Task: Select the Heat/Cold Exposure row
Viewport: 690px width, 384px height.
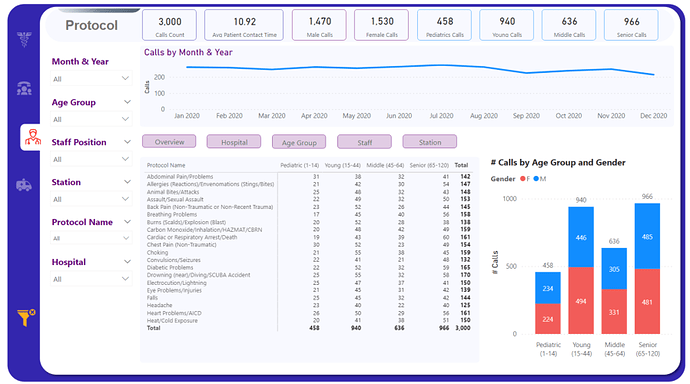Action: click(x=308, y=321)
